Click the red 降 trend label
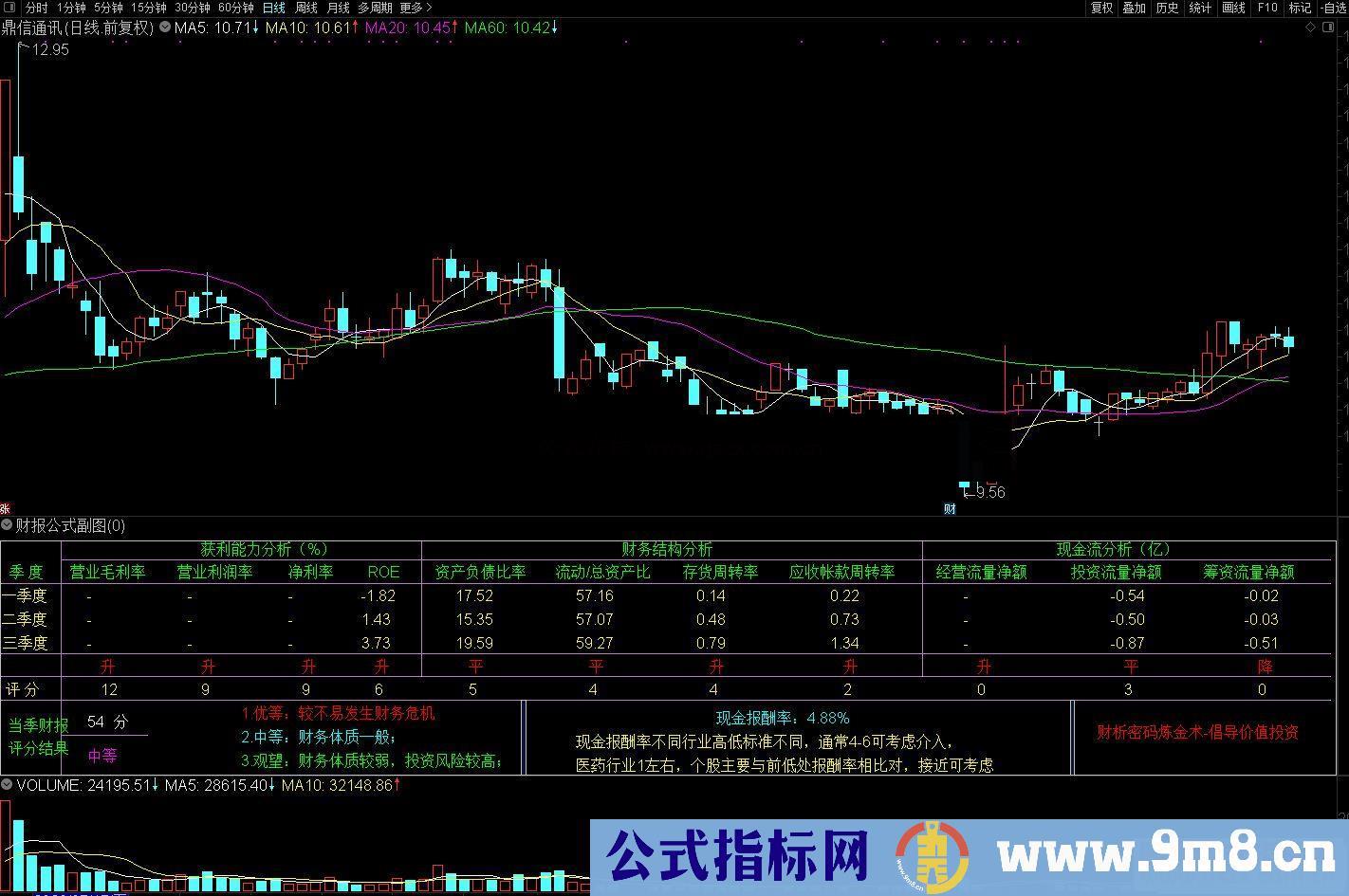1349x896 pixels. click(x=1265, y=667)
